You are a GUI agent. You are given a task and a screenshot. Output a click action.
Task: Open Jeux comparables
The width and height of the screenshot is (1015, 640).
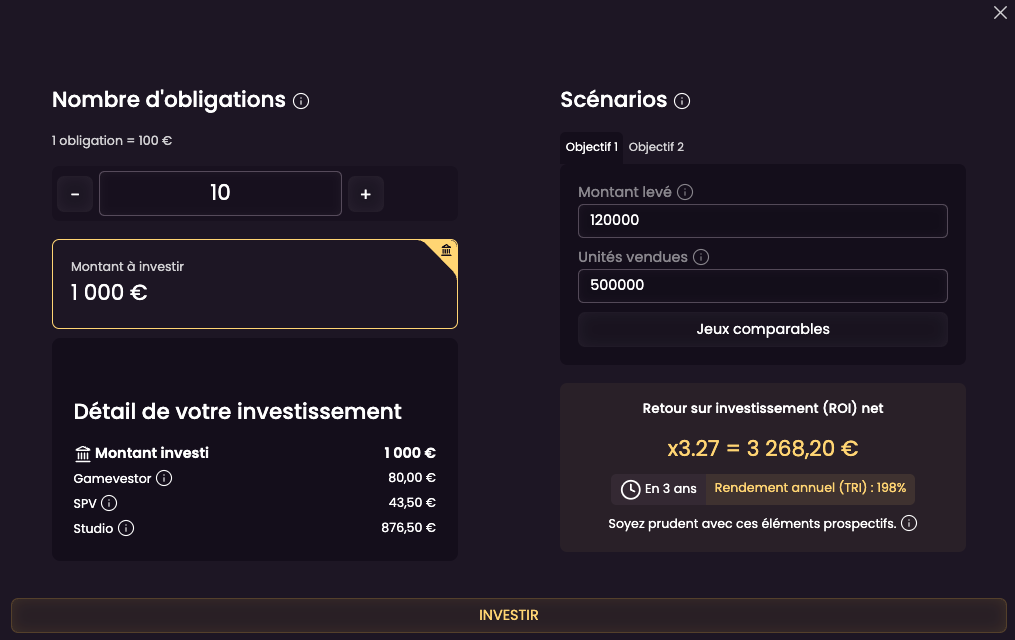click(x=762, y=329)
